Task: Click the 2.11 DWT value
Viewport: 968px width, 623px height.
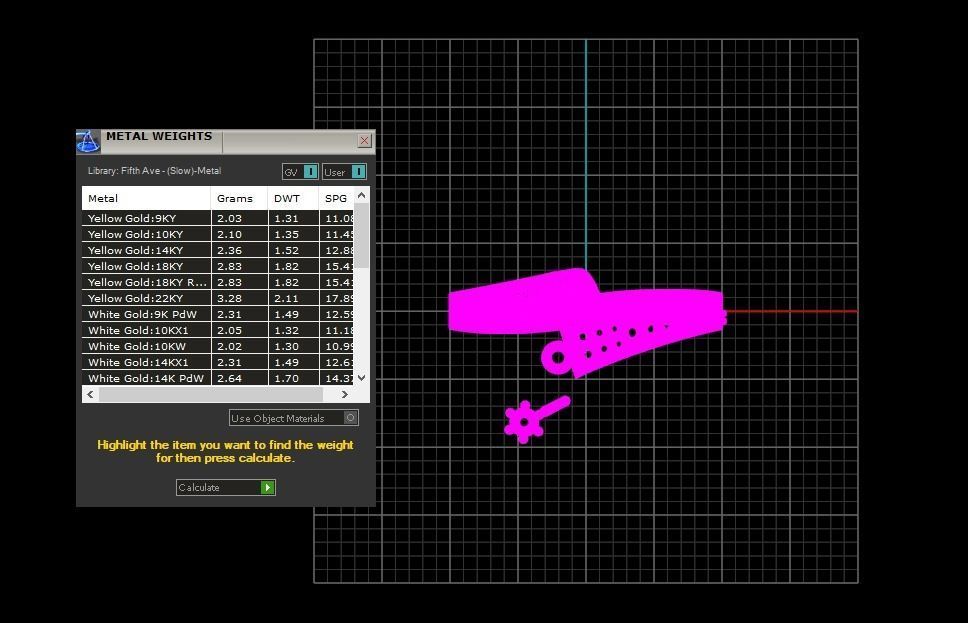Action: (x=286, y=298)
